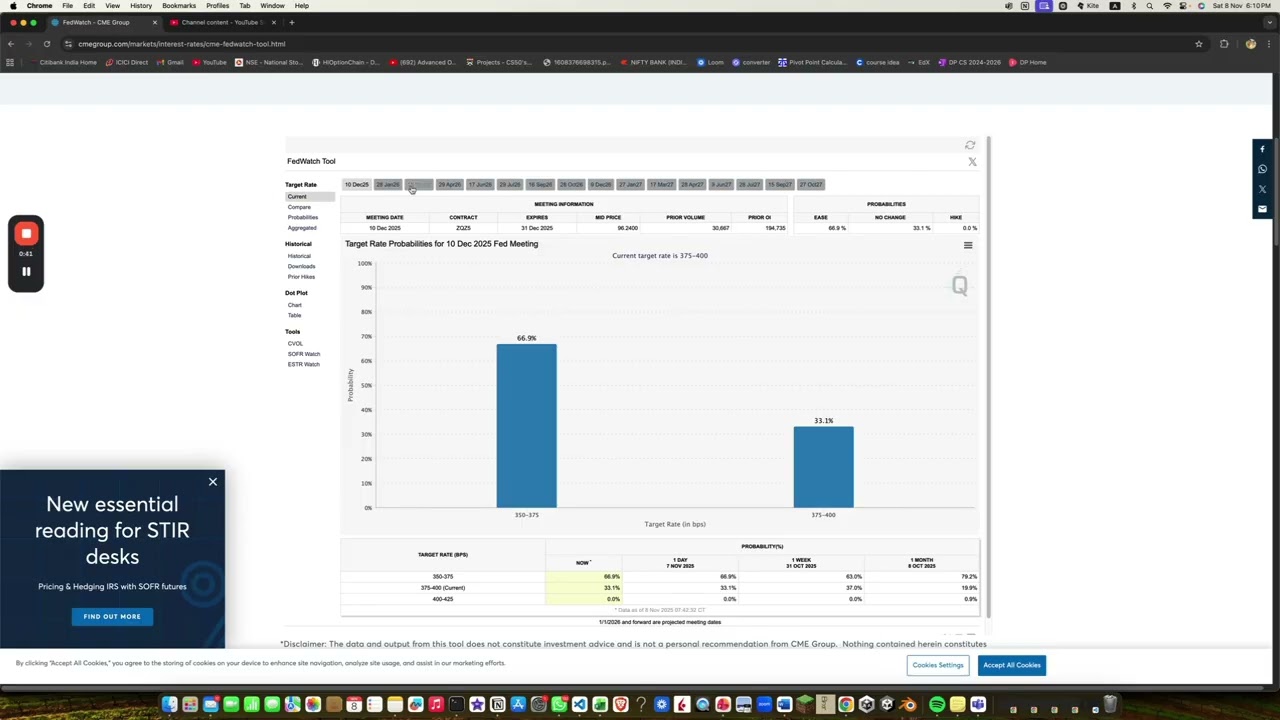Open Dot Plot Chart link
Screen dimensions: 1280x720
tap(295, 305)
